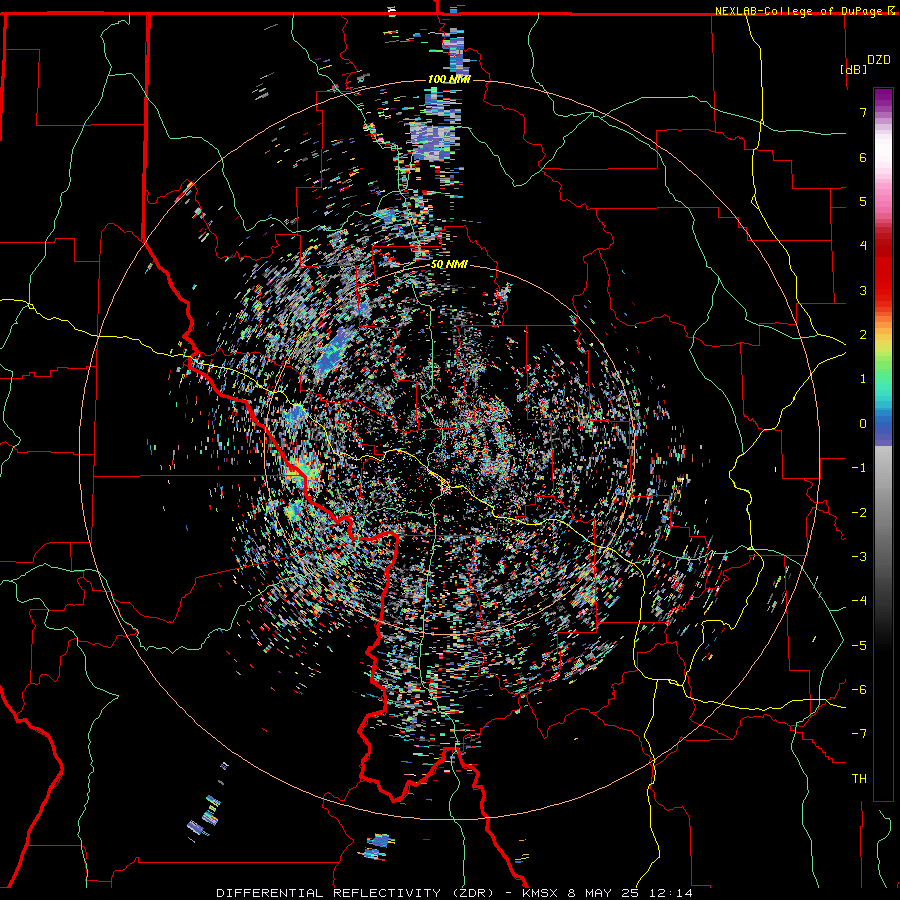Click the ZDR color scale bar
The width and height of the screenshot is (900, 900).
tap(883, 444)
